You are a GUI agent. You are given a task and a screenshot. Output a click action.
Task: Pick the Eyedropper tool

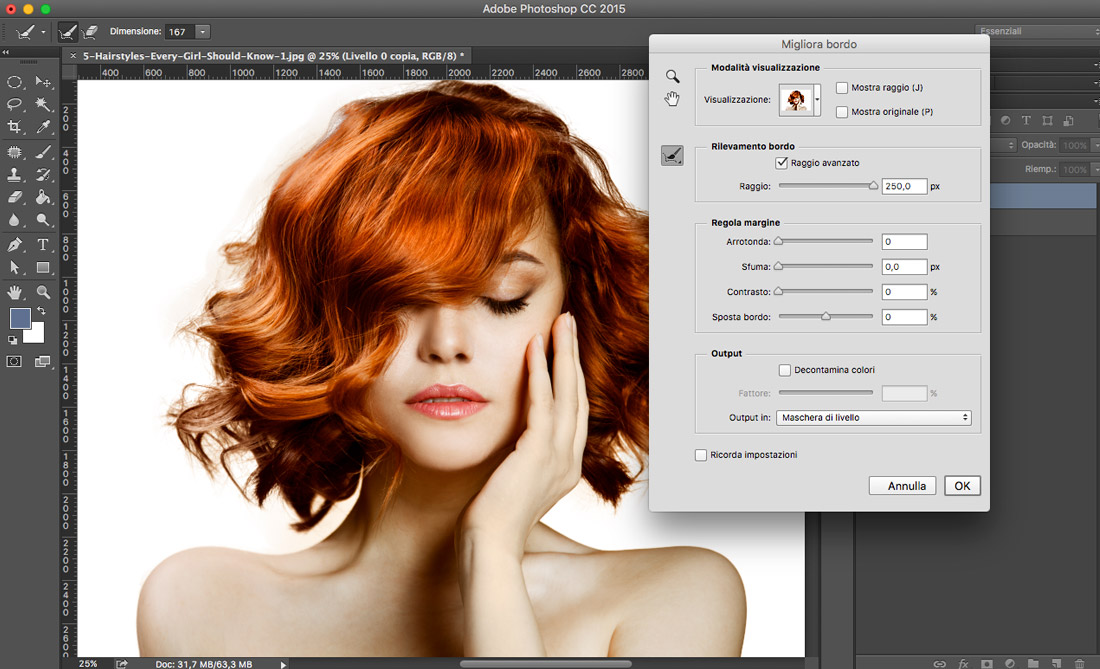[x=44, y=127]
